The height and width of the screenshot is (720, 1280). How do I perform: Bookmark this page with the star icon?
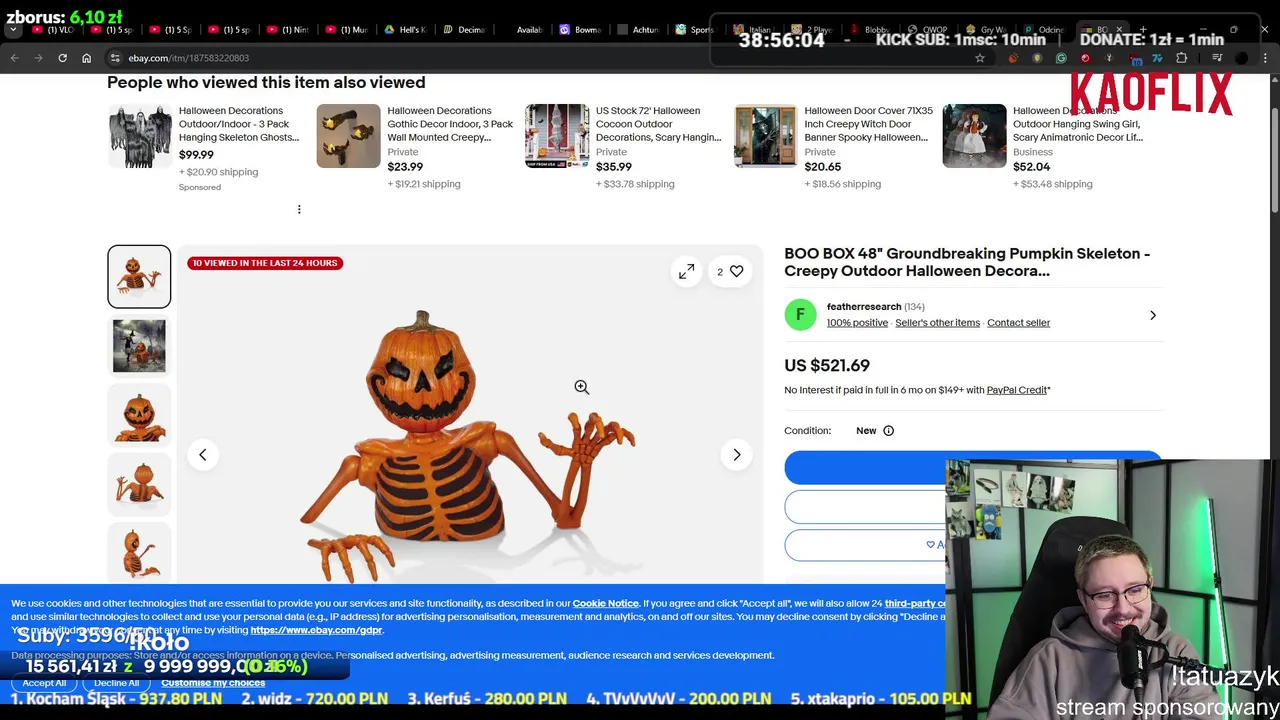(980, 58)
